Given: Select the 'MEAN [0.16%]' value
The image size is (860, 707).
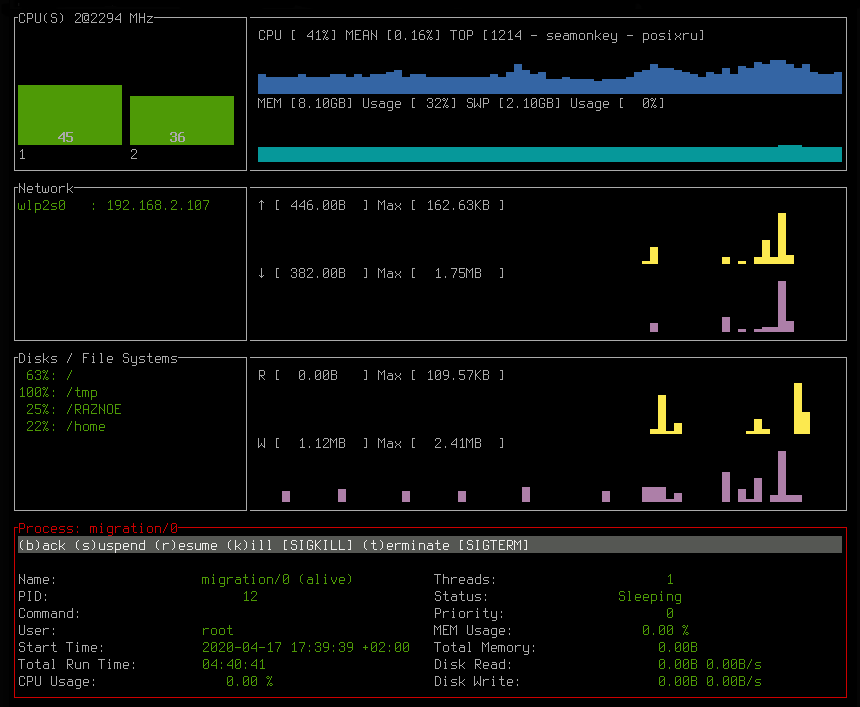Looking at the screenshot, I should coord(393,36).
